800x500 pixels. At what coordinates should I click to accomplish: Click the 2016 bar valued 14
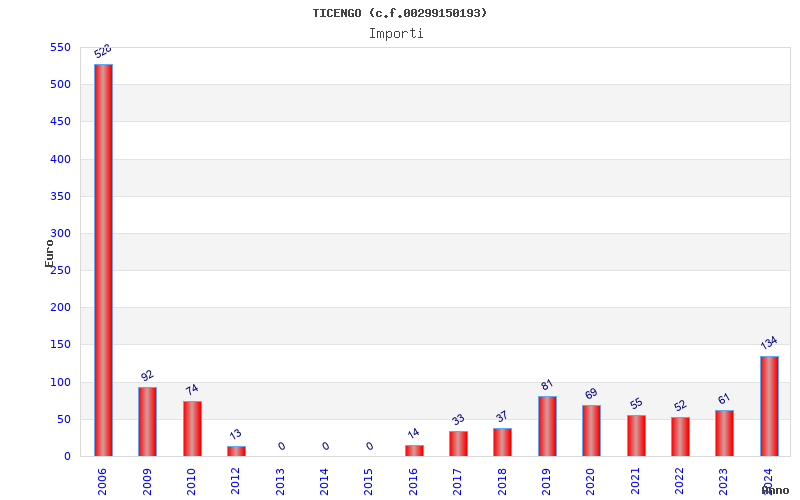[x=414, y=451]
